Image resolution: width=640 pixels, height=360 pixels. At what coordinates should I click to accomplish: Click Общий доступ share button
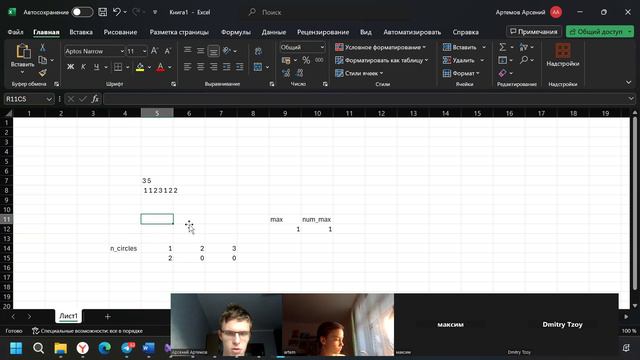coord(600,31)
